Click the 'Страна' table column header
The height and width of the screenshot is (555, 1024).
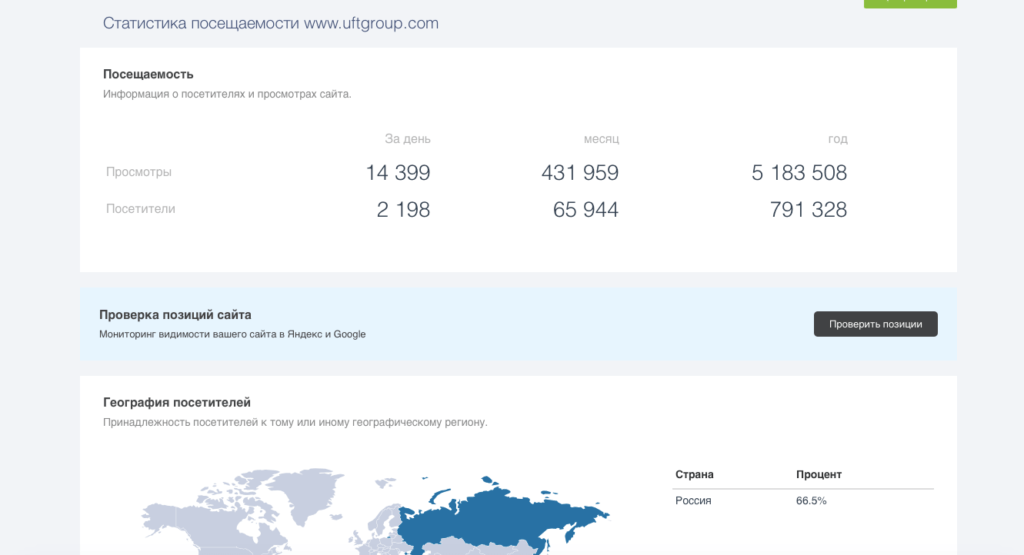pos(695,474)
